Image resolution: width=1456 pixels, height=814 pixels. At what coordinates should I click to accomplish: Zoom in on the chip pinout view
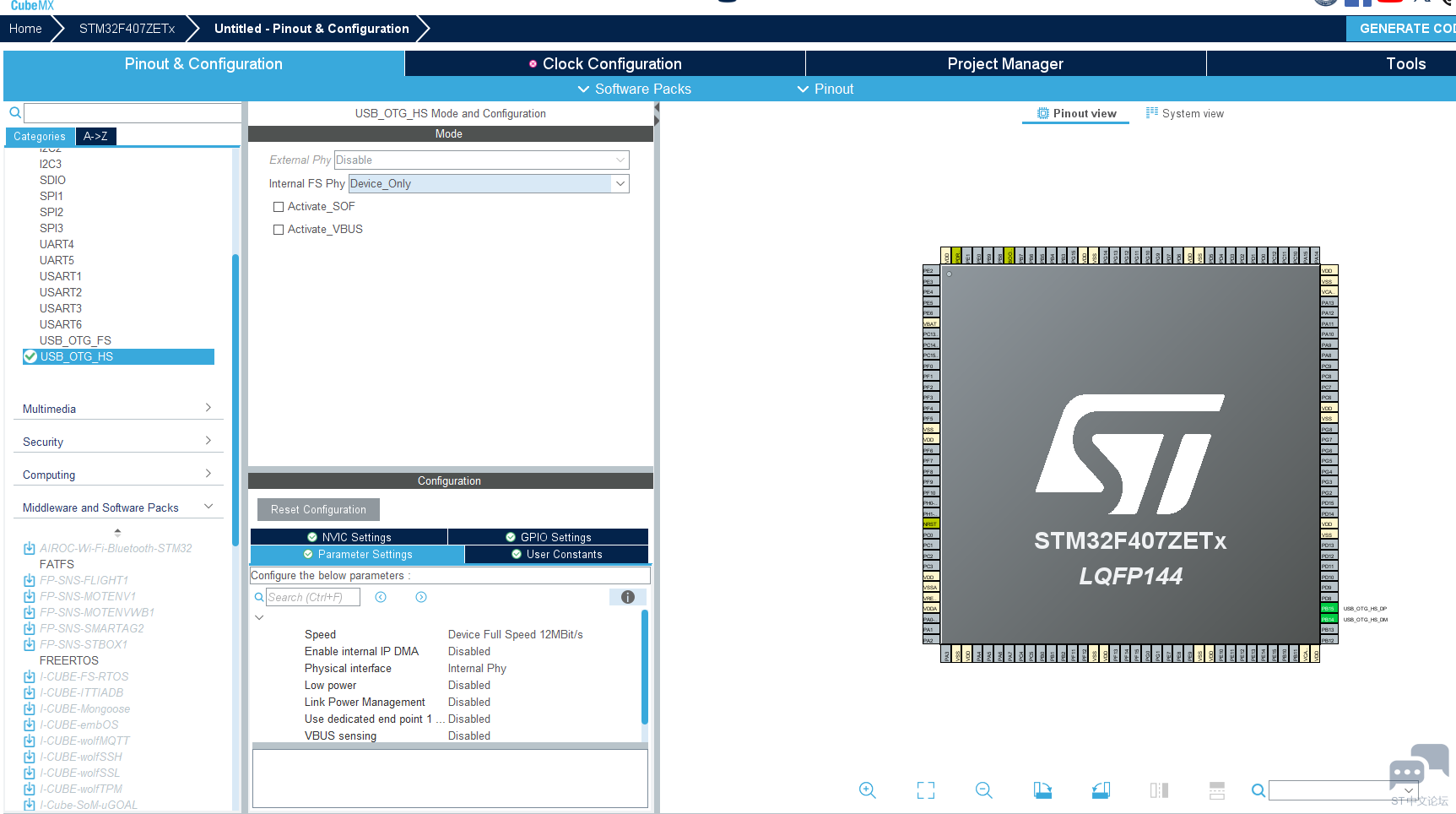coord(867,790)
